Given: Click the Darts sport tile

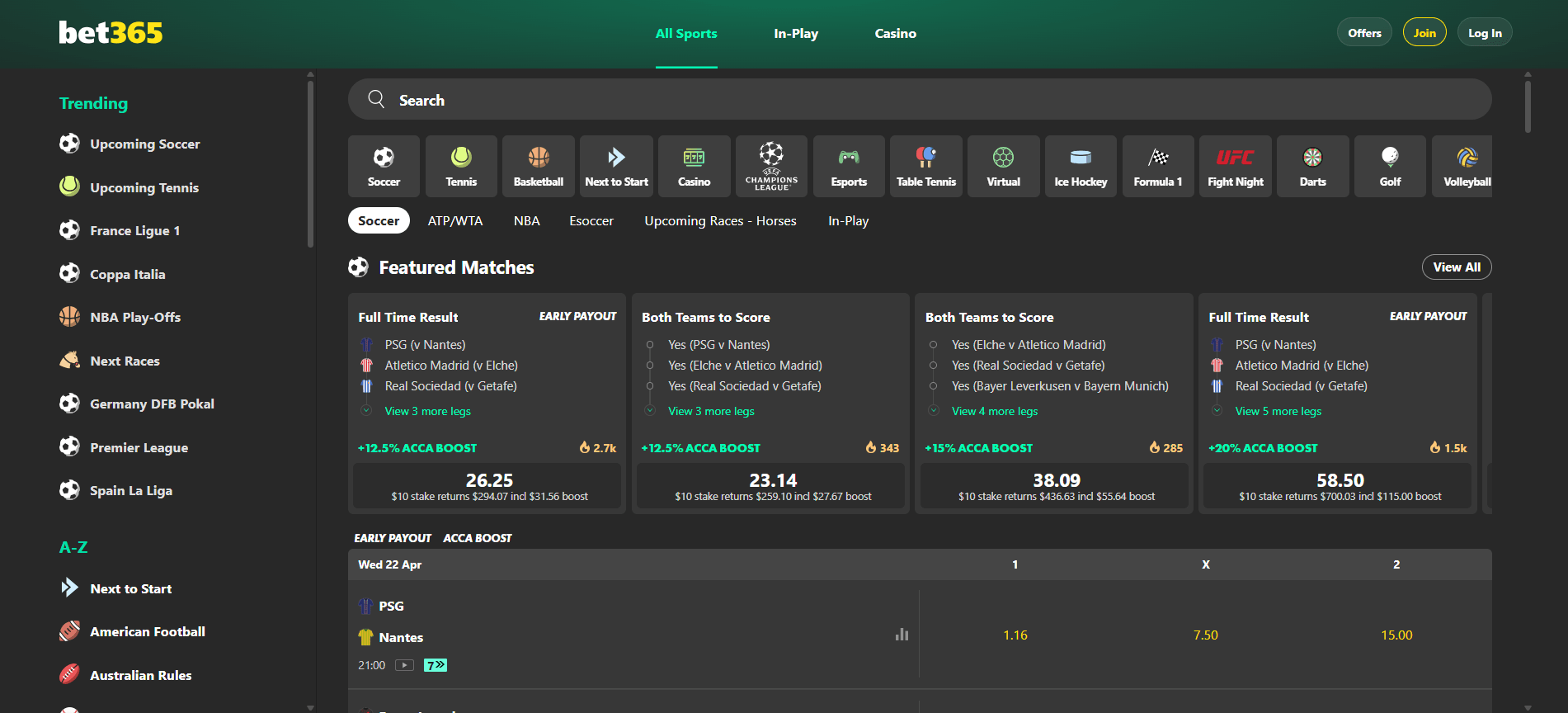Looking at the screenshot, I should [1312, 166].
